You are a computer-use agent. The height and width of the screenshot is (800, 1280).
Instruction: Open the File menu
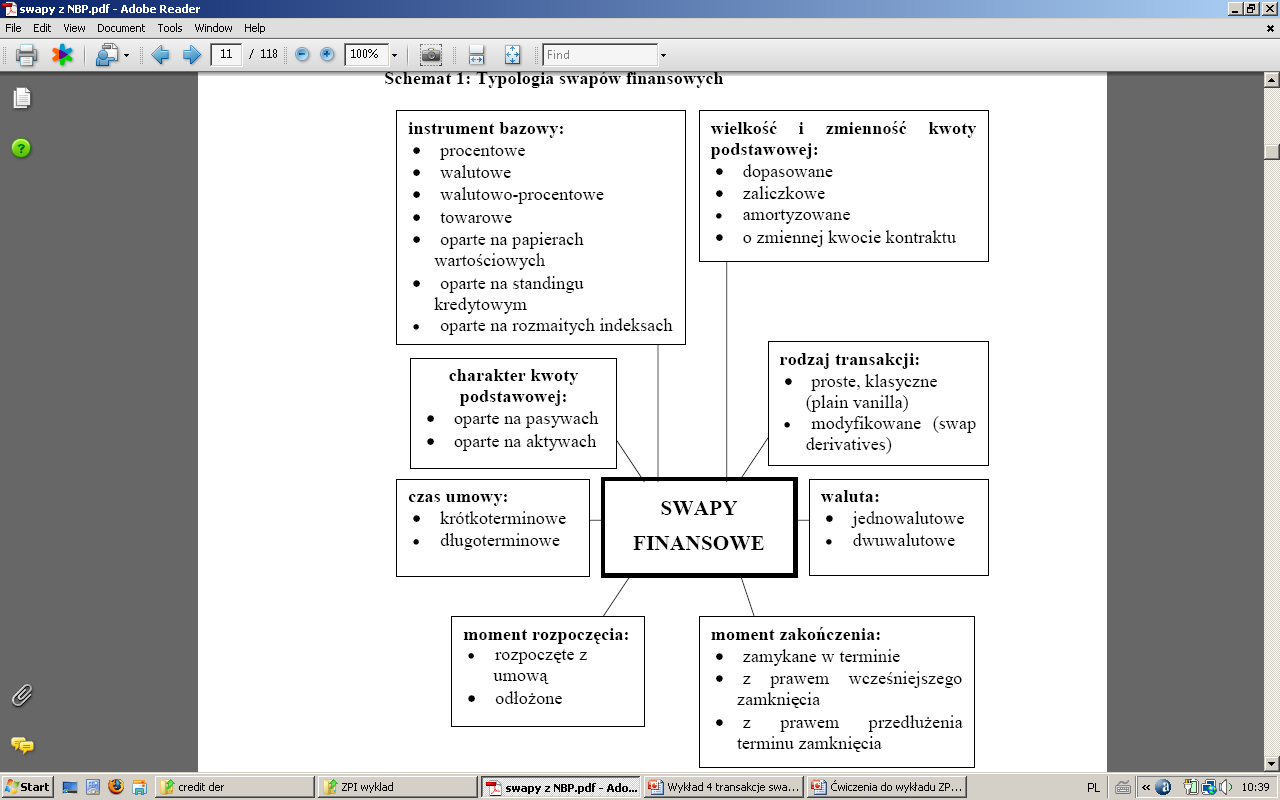pyautogui.click(x=13, y=28)
